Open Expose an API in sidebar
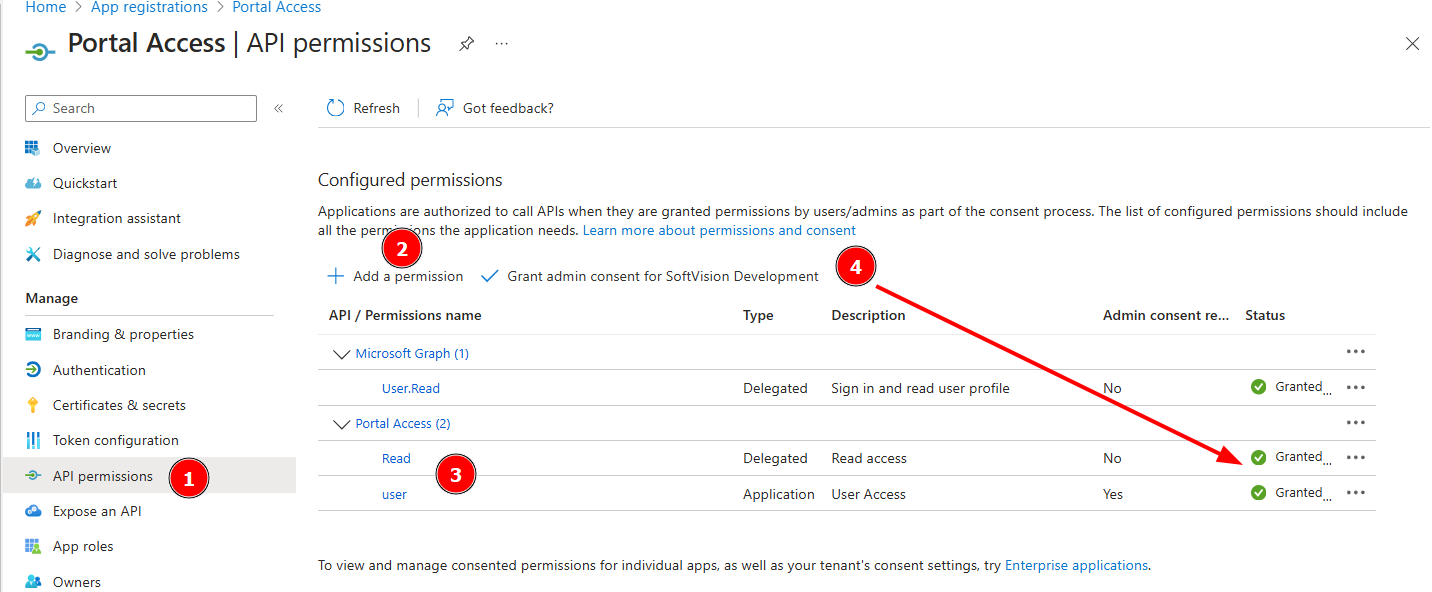The width and height of the screenshot is (1432, 592). point(97,511)
